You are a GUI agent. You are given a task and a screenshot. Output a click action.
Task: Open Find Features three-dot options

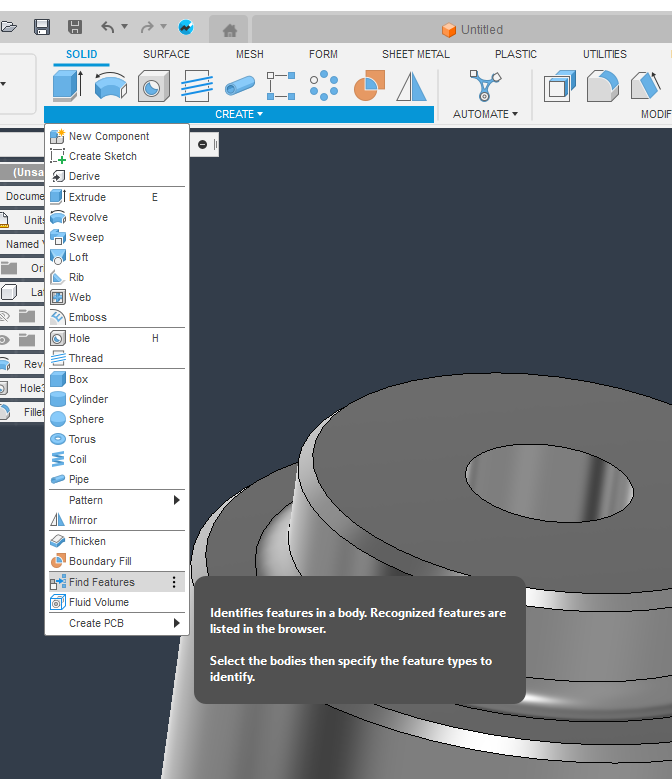point(174,582)
